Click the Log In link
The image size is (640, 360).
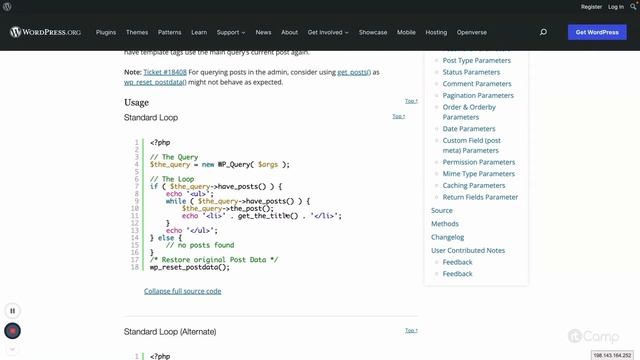coord(616,7)
